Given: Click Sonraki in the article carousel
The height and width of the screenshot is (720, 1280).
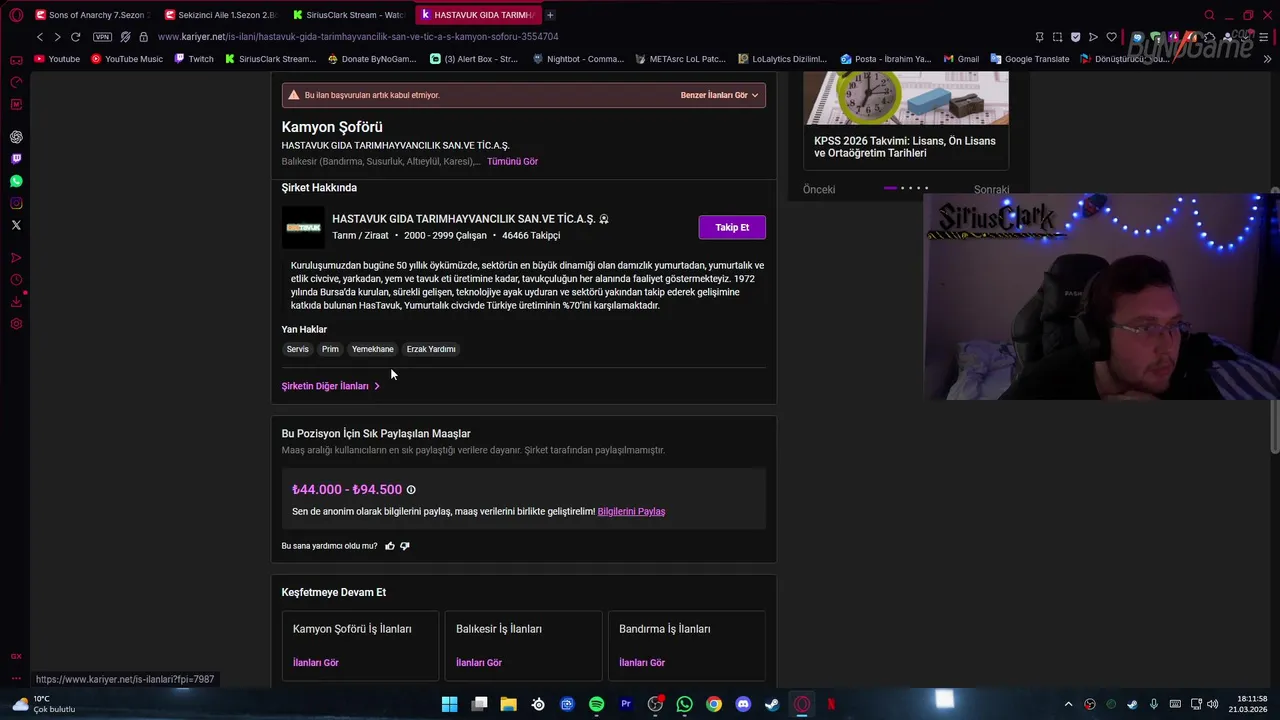Looking at the screenshot, I should click(991, 189).
